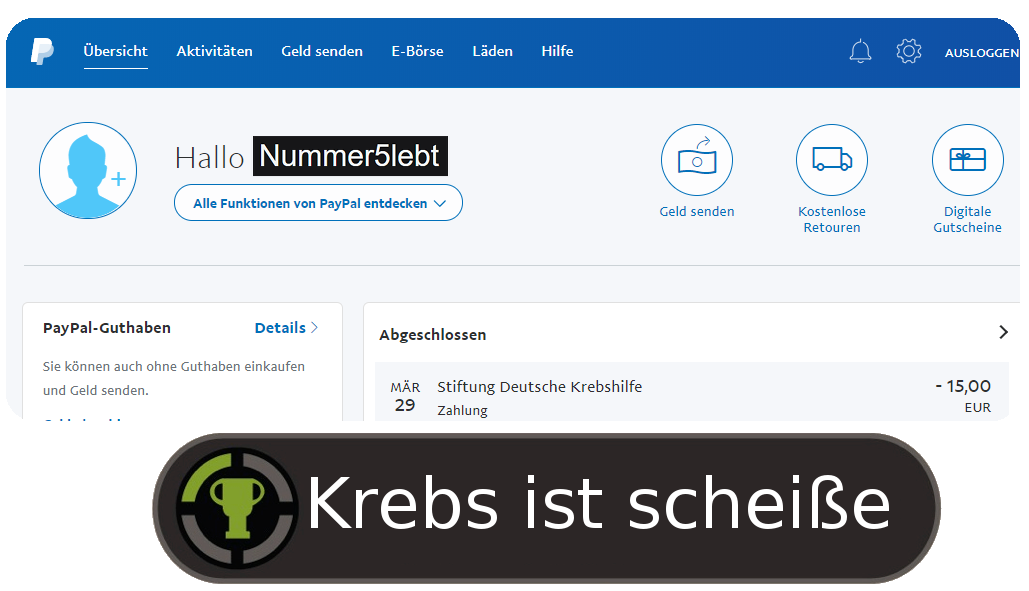Image resolution: width=1029 pixels, height=591 pixels.
Task: Open the Stiftung Deutsche Krebshilfe transaction
Action: point(692,392)
